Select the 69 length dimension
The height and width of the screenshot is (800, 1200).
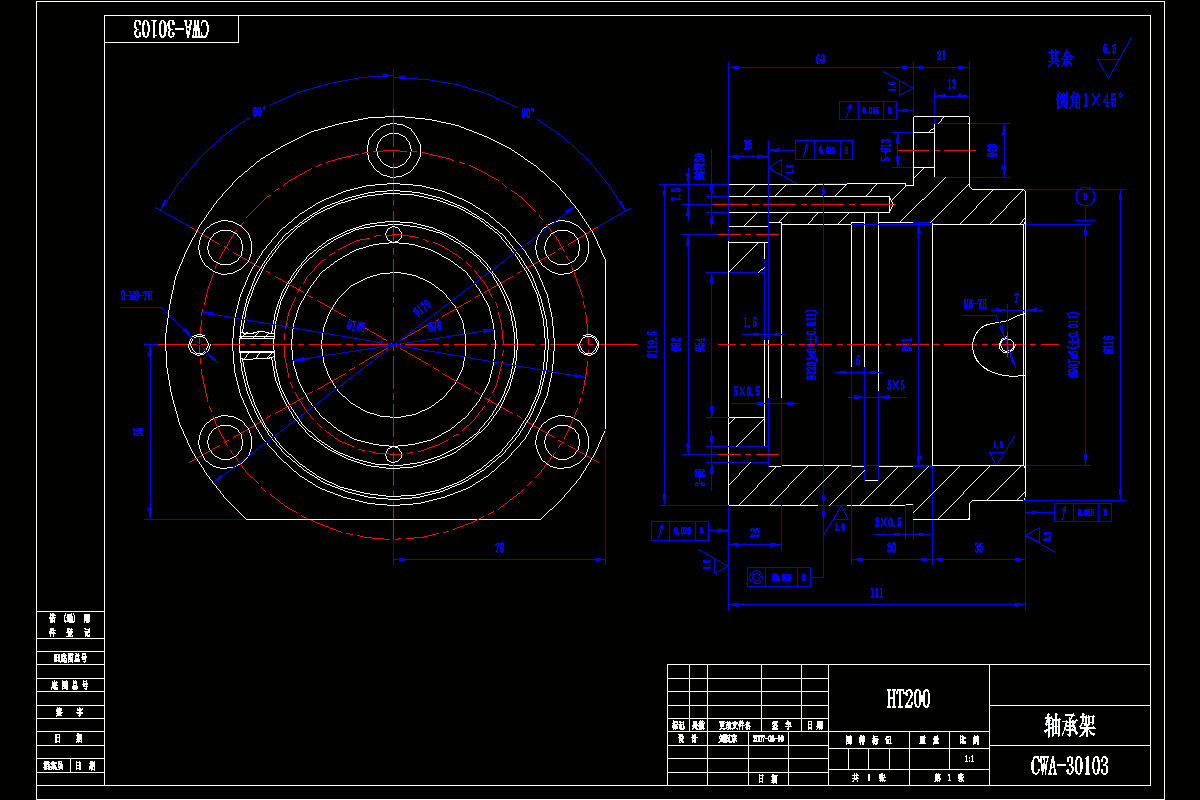coord(820,60)
